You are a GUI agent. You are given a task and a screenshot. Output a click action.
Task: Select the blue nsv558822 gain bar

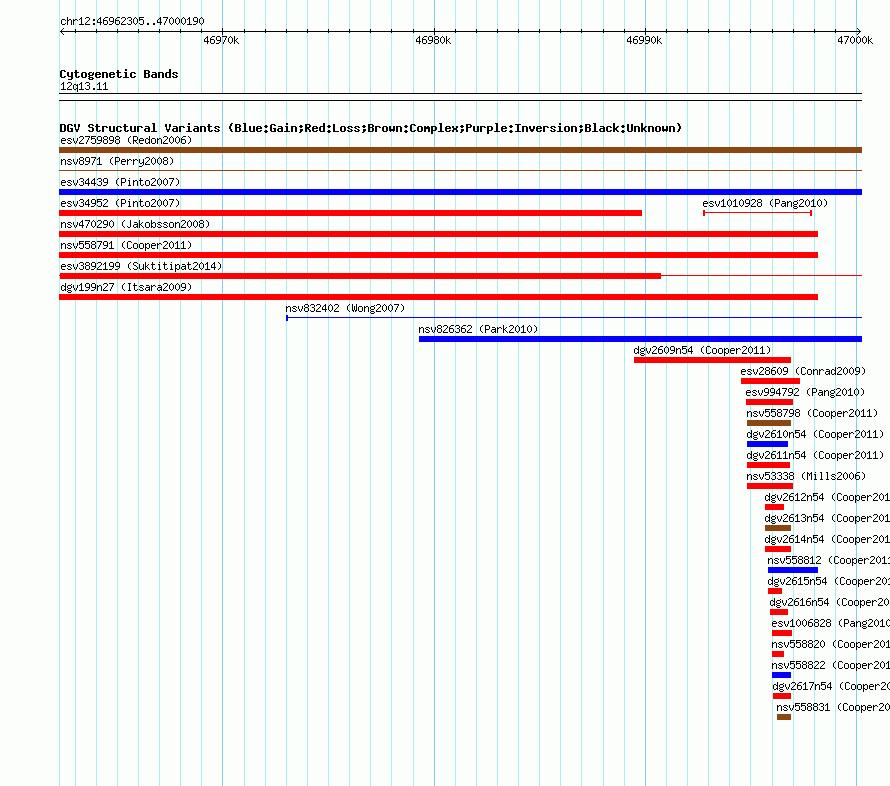click(x=781, y=675)
